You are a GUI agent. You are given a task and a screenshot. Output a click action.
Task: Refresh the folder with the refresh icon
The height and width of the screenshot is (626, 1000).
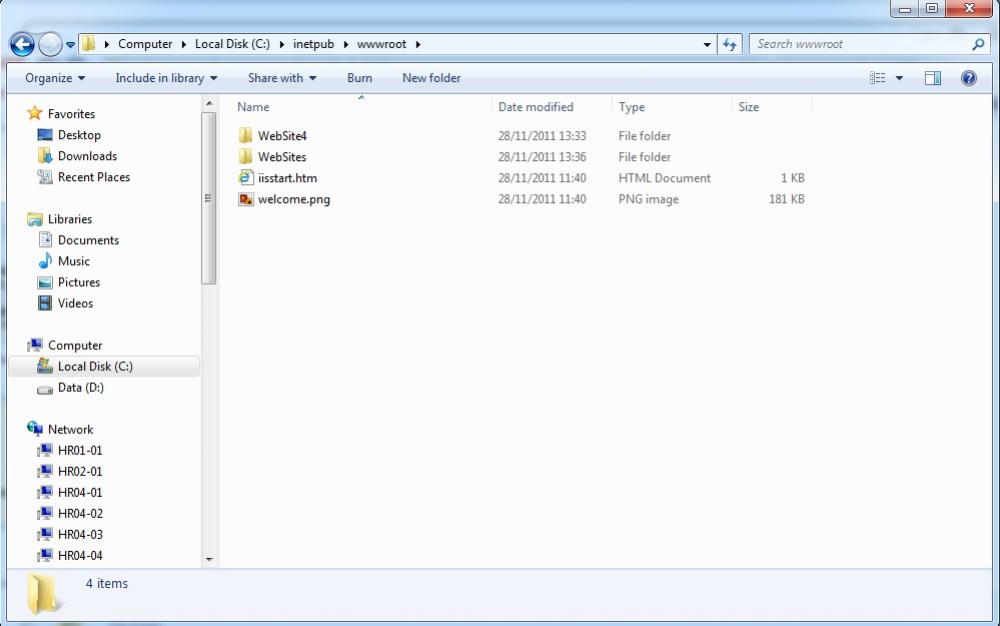[x=730, y=44]
